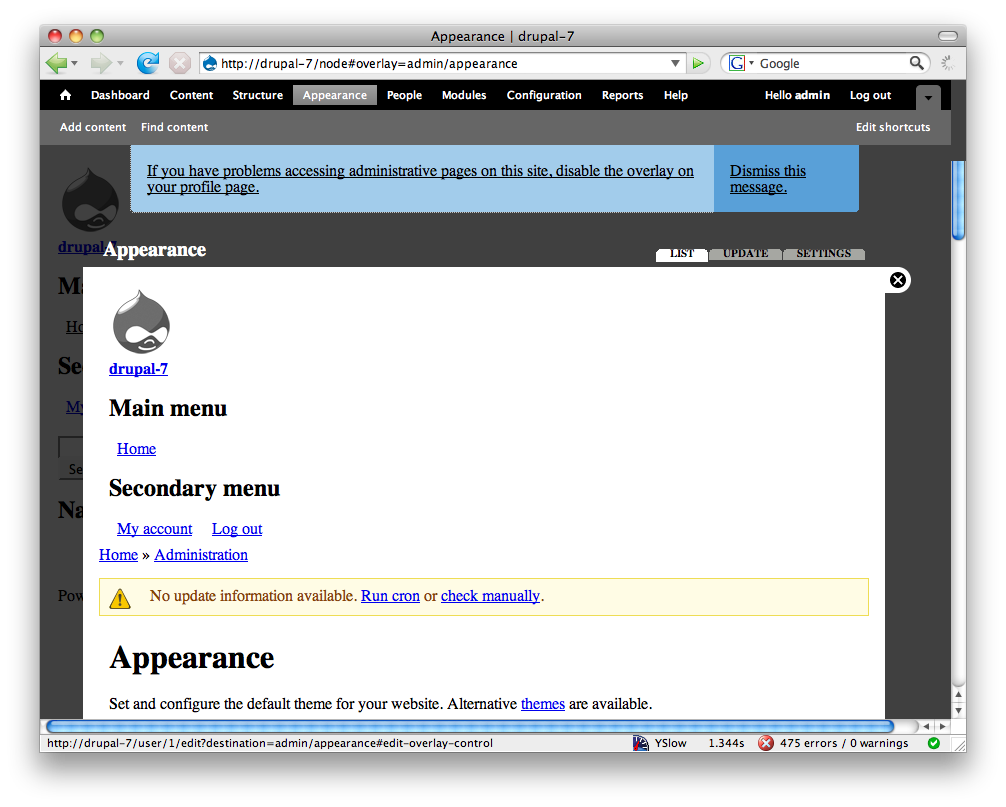Viewport: 1006px width, 807px height.
Task: Click the Google search magnifier icon
Action: coord(917,62)
